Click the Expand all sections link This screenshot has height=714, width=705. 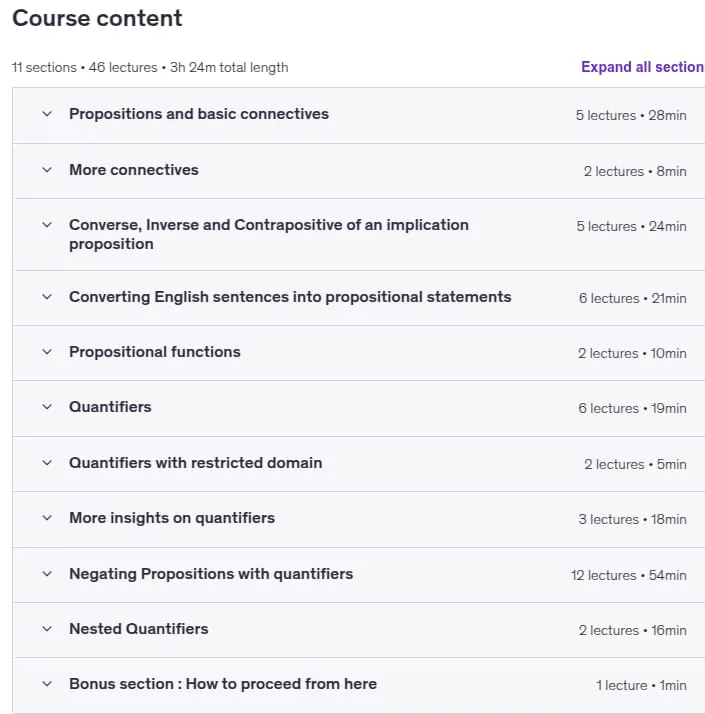click(x=643, y=67)
